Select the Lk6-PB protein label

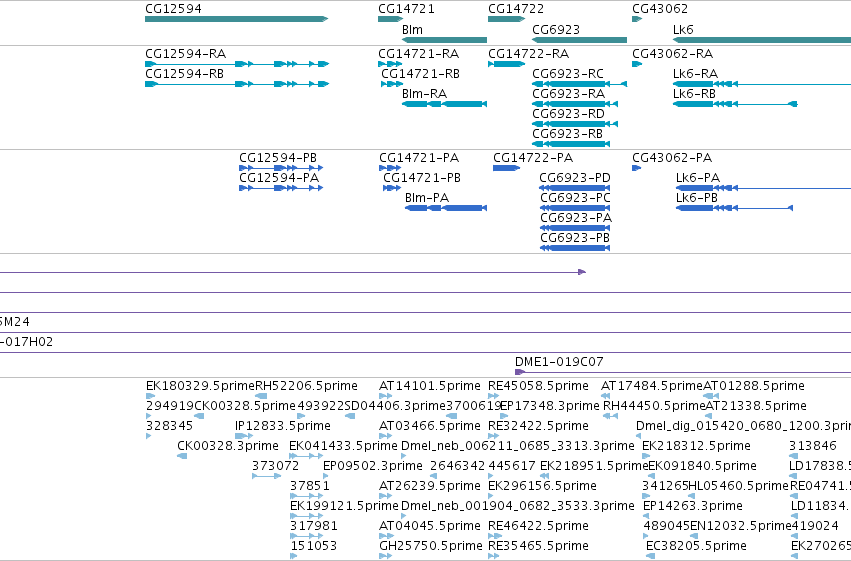tap(697, 198)
